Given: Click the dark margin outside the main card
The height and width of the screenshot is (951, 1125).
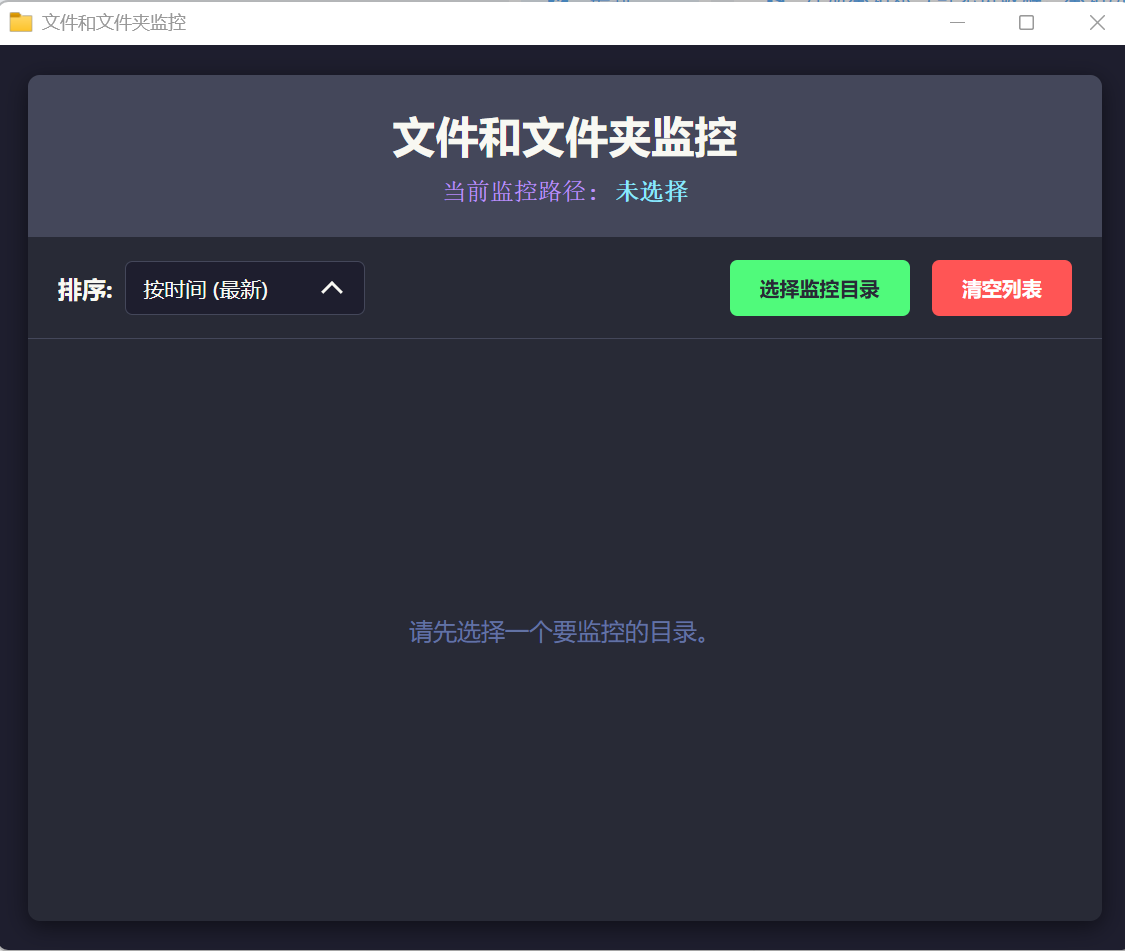Looking at the screenshot, I should click(13, 500).
